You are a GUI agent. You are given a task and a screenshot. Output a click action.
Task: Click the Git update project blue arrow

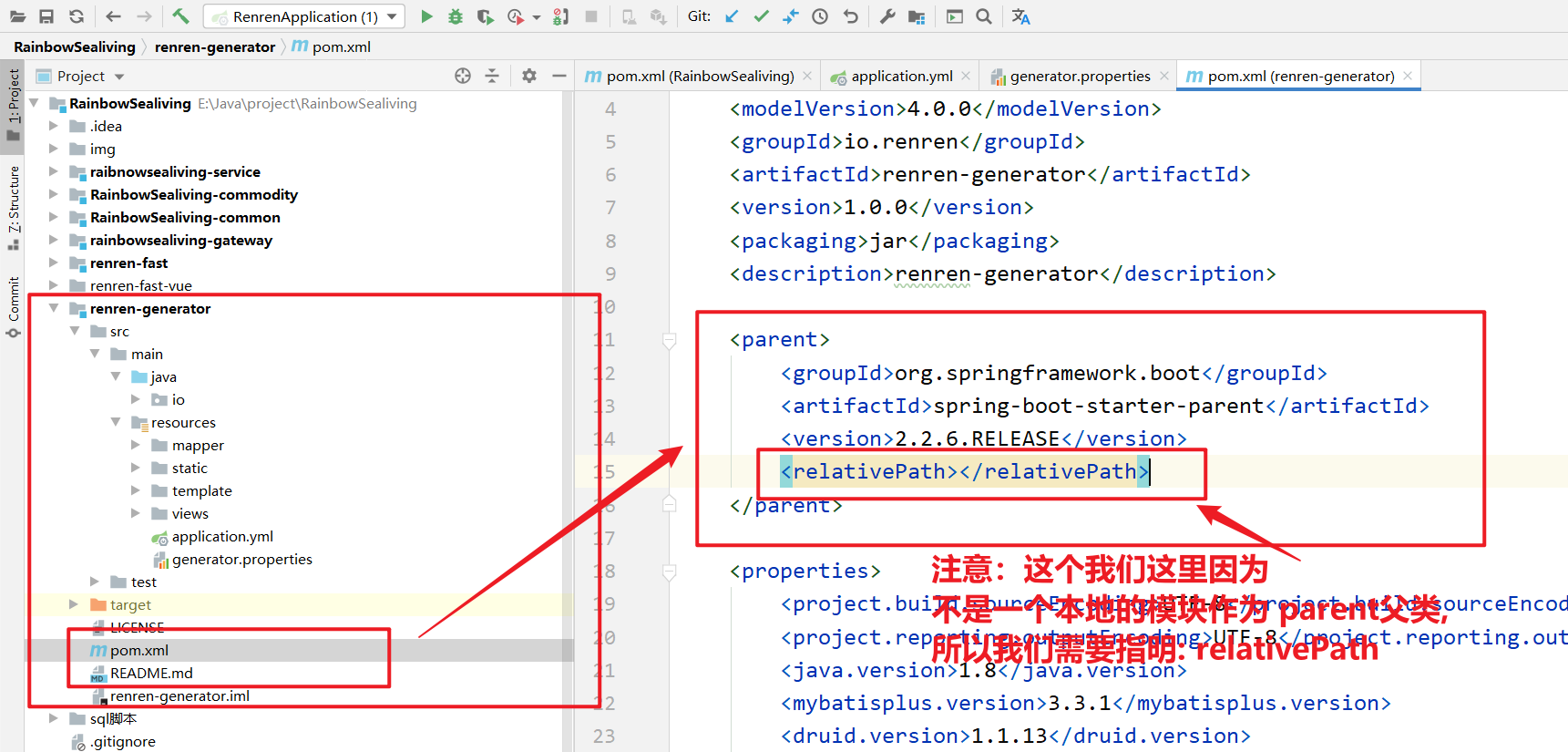(x=732, y=16)
